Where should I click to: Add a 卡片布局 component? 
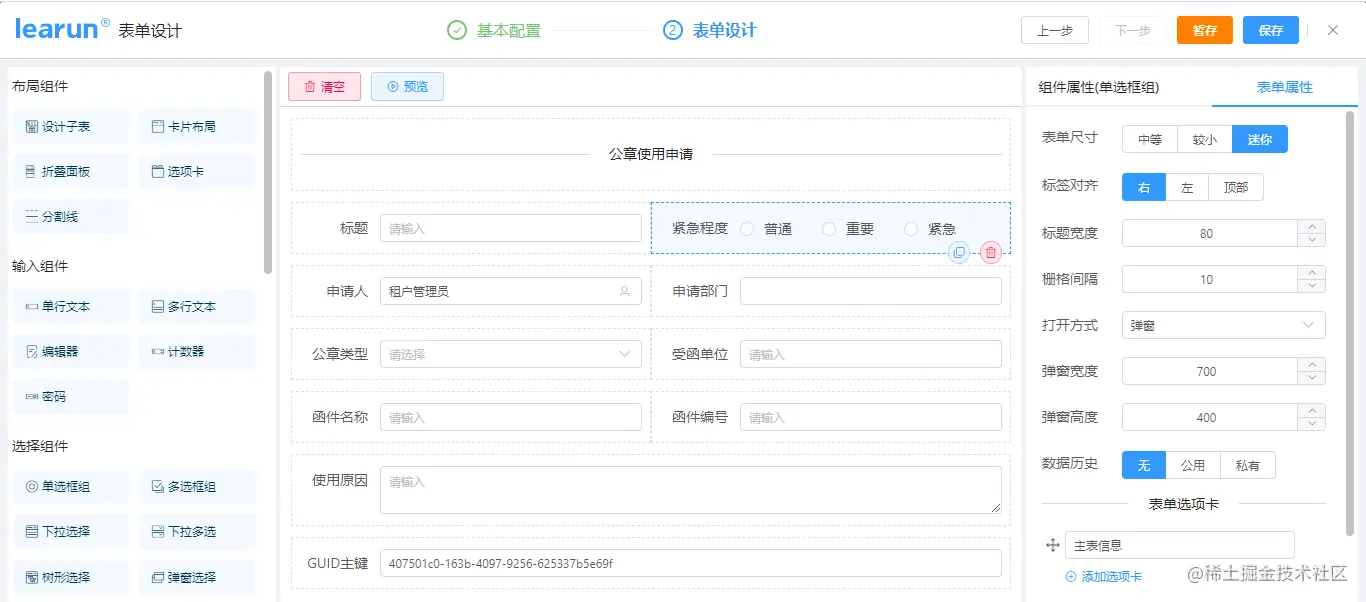pyautogui.click(x=197, y=127)
